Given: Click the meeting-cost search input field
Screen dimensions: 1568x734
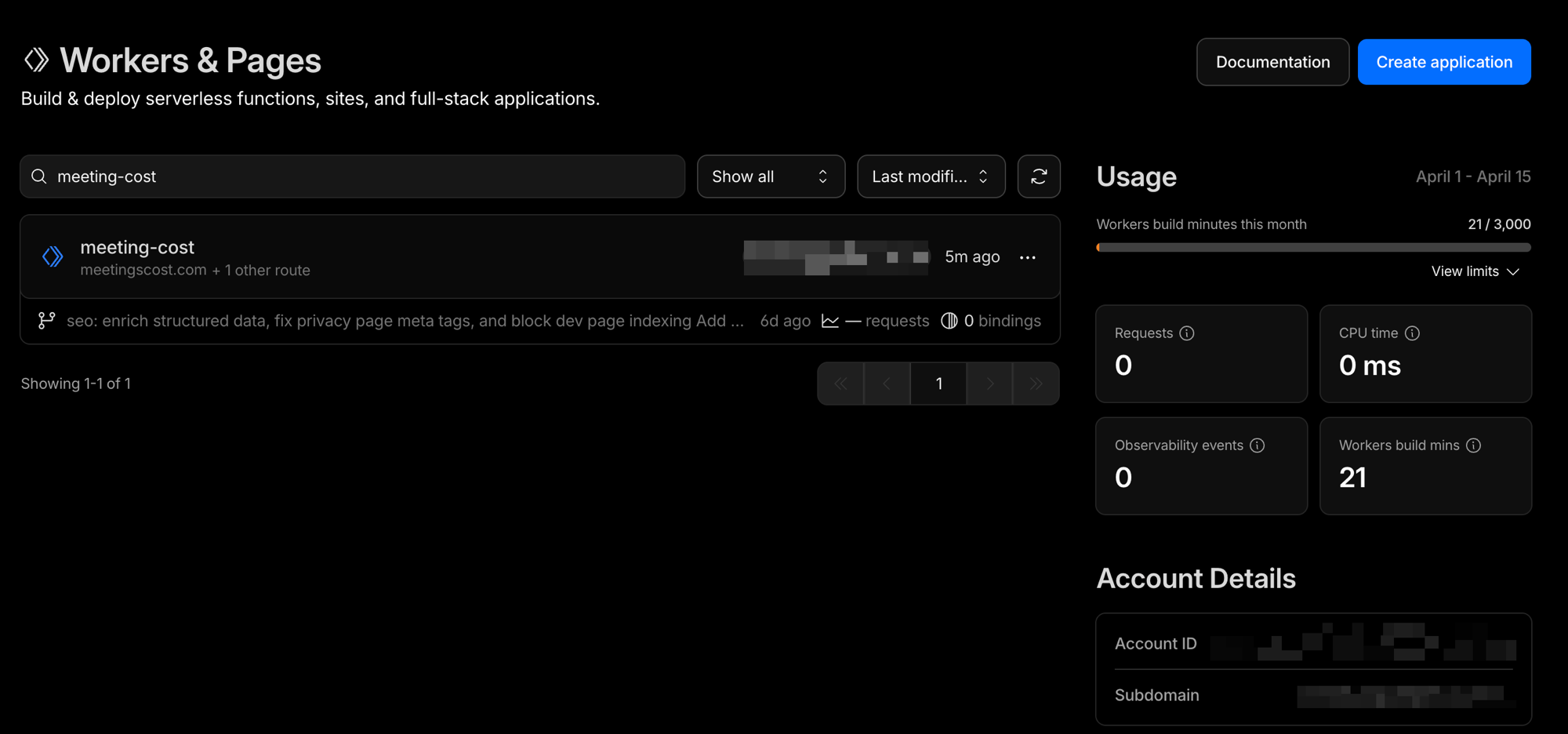Looking at the screenshot, I should click(353, 176).
